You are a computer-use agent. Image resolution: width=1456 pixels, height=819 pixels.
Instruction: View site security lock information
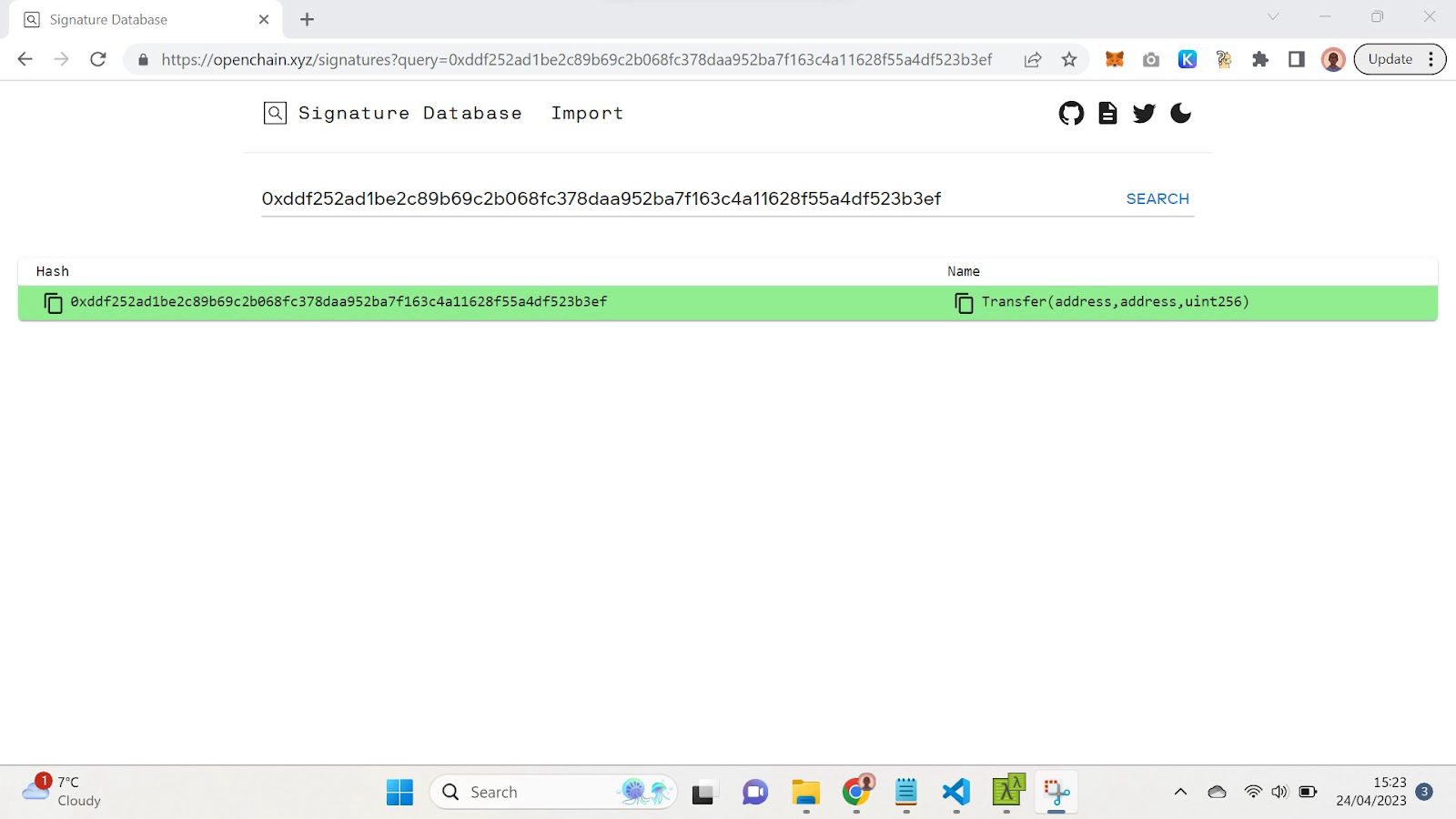(x=143, y=60)
